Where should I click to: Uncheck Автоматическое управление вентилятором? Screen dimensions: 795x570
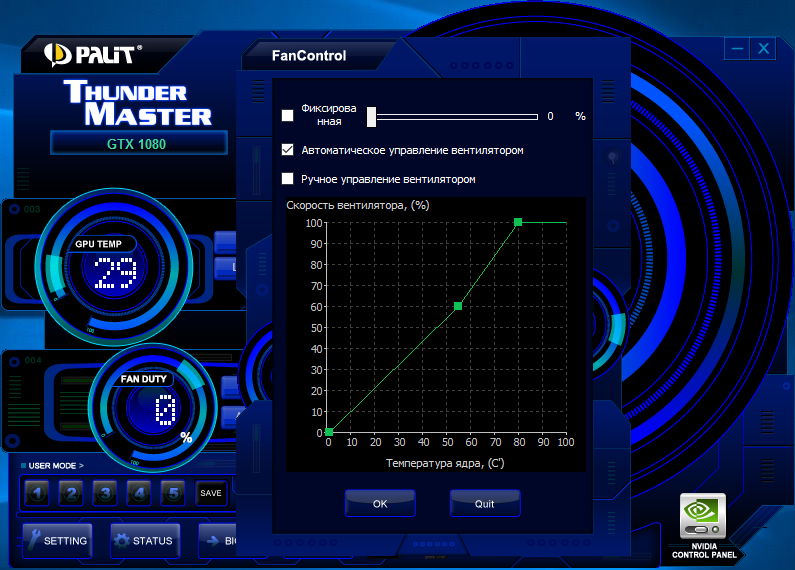tap(287, 150)
